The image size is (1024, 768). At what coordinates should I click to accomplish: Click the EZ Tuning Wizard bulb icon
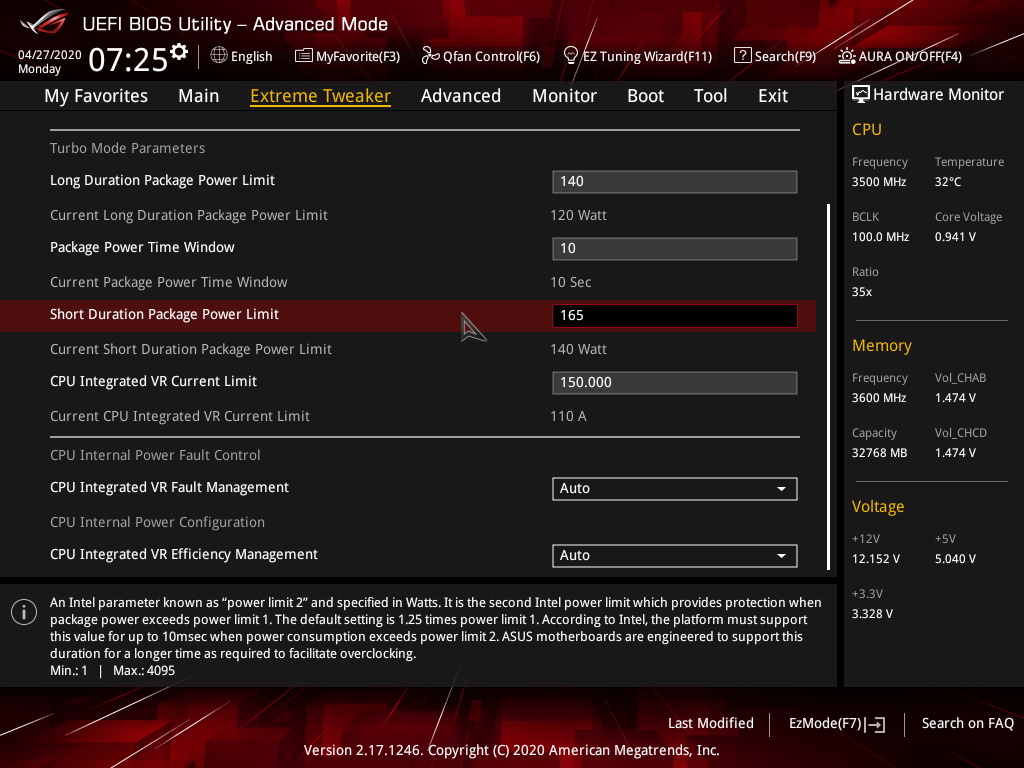(570, 56)
